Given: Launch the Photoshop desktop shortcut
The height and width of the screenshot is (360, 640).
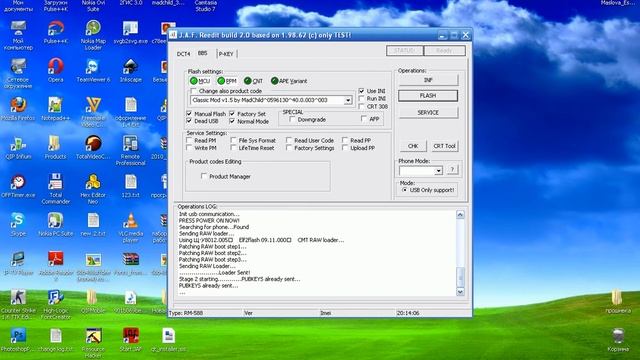Looking at the screenshot, I should [18, 336].
